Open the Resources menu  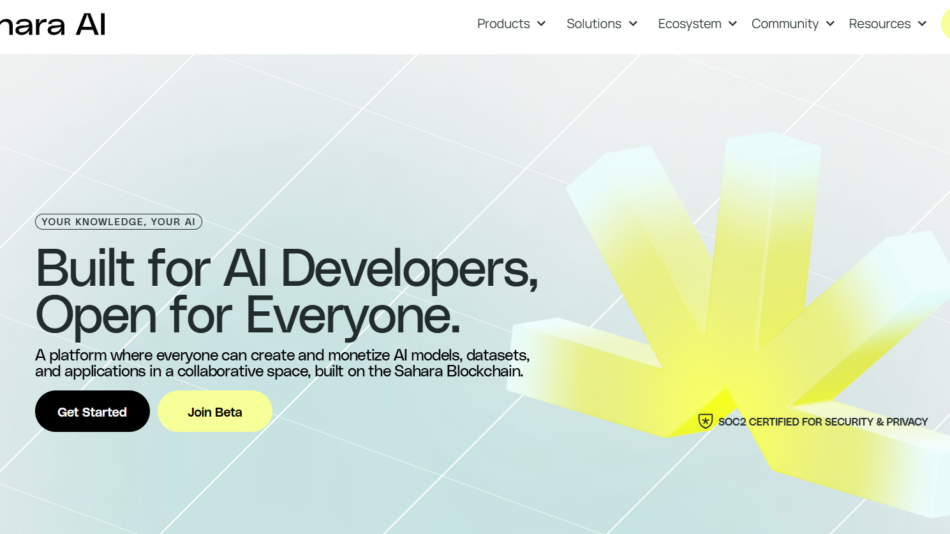879,24
